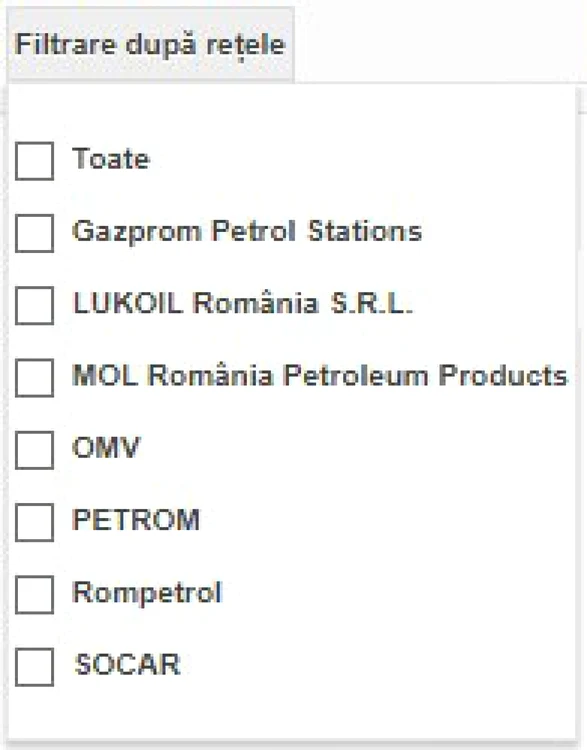Click blank space above the Toate option
587x750 pixels.
(x=292, y=112)
